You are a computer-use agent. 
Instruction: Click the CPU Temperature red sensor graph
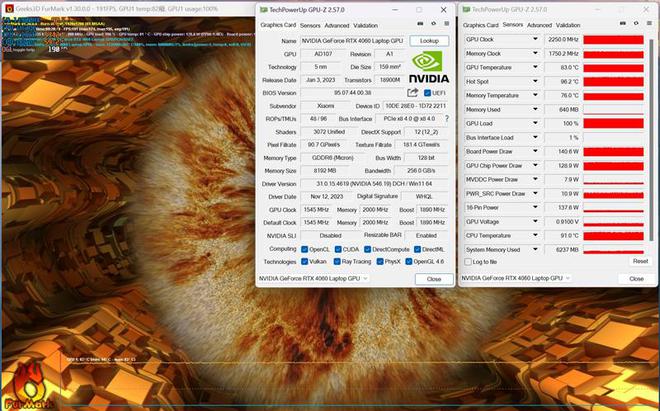[613, 236]
